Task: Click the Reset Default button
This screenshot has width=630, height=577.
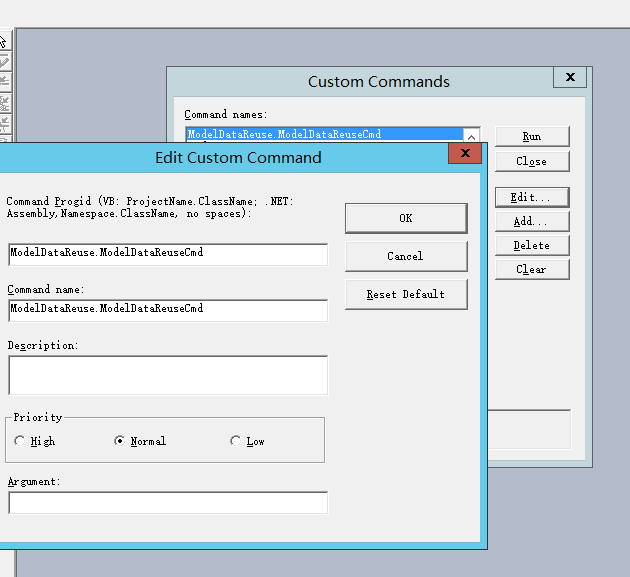Action: (406, 295)
